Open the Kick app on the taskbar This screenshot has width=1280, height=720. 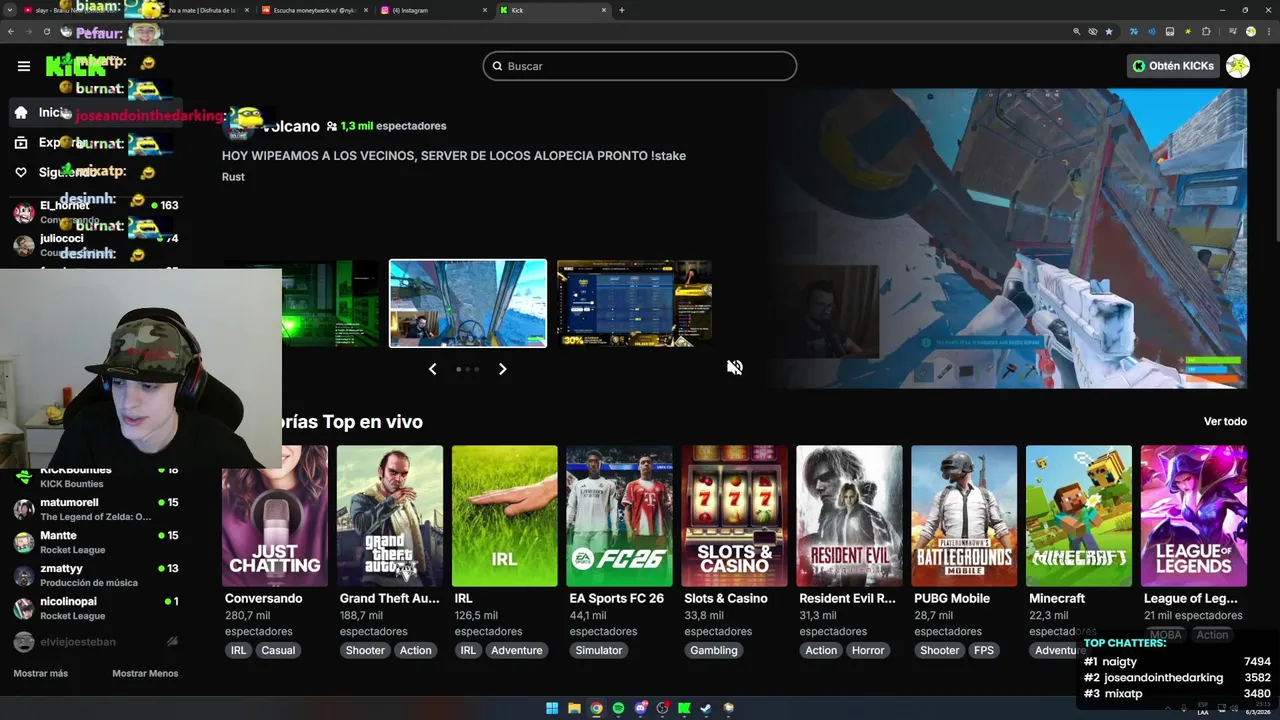tap(684, 708)
